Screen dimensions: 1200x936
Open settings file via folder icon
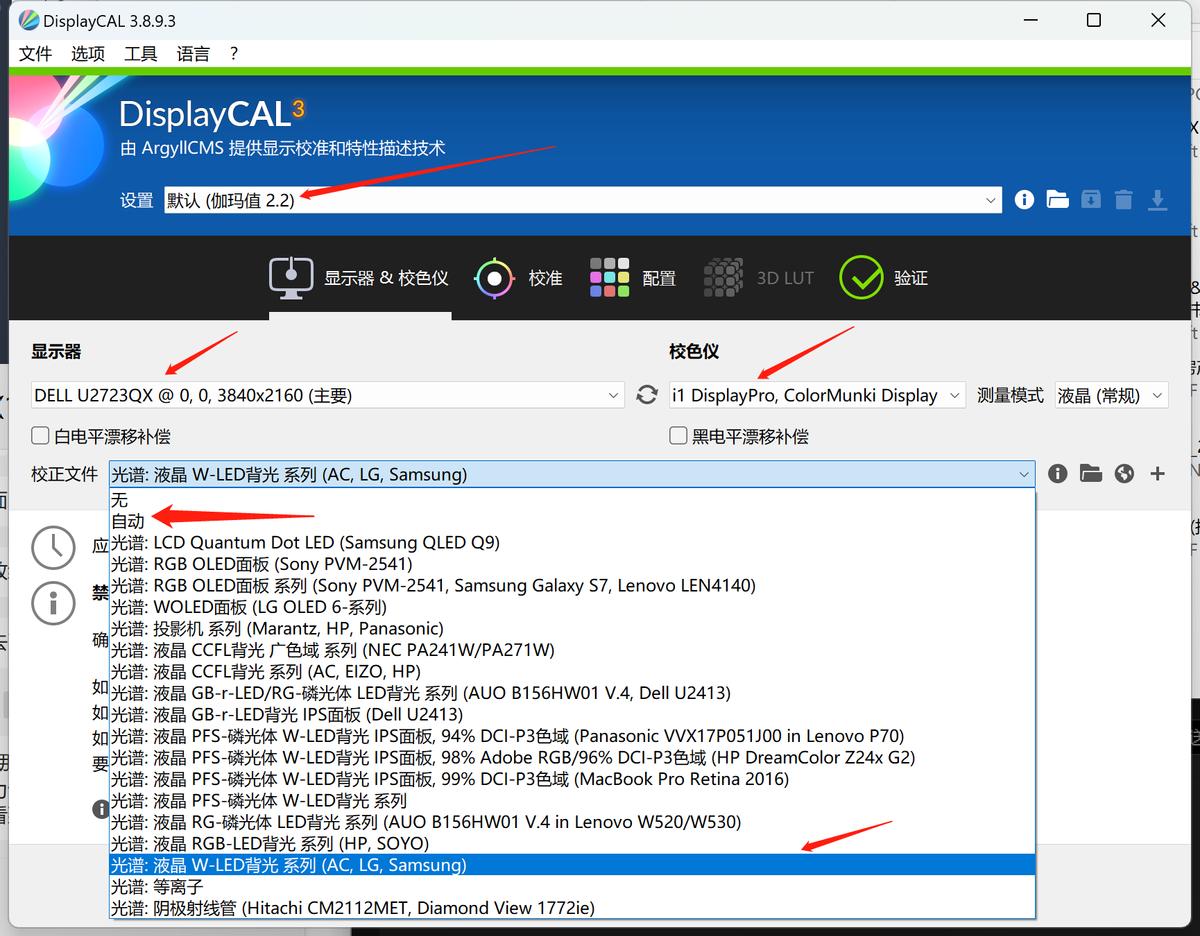pos(1058,200)
